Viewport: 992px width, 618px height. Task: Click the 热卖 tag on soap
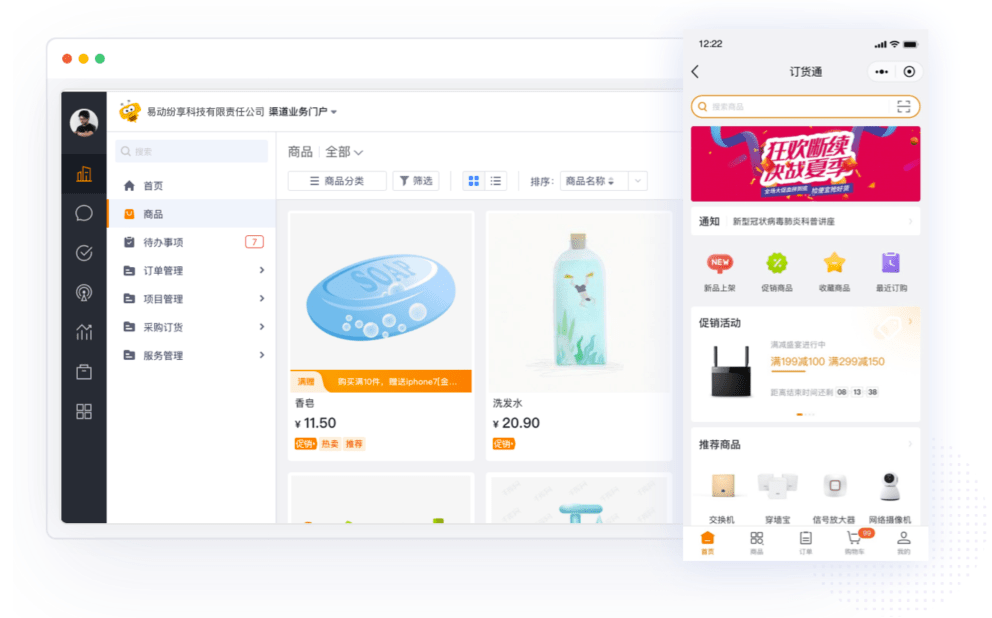[330, 444]
